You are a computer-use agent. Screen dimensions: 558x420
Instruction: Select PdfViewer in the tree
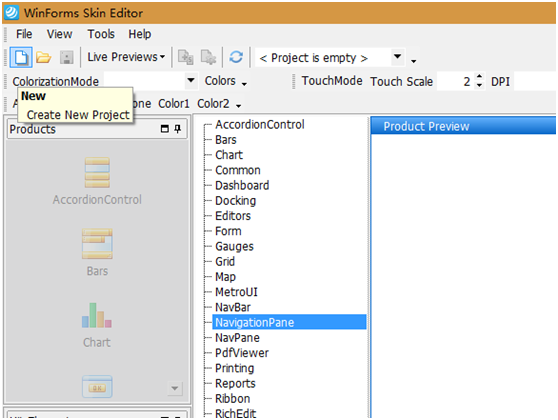pyautogui.click(x=242, y=353)
